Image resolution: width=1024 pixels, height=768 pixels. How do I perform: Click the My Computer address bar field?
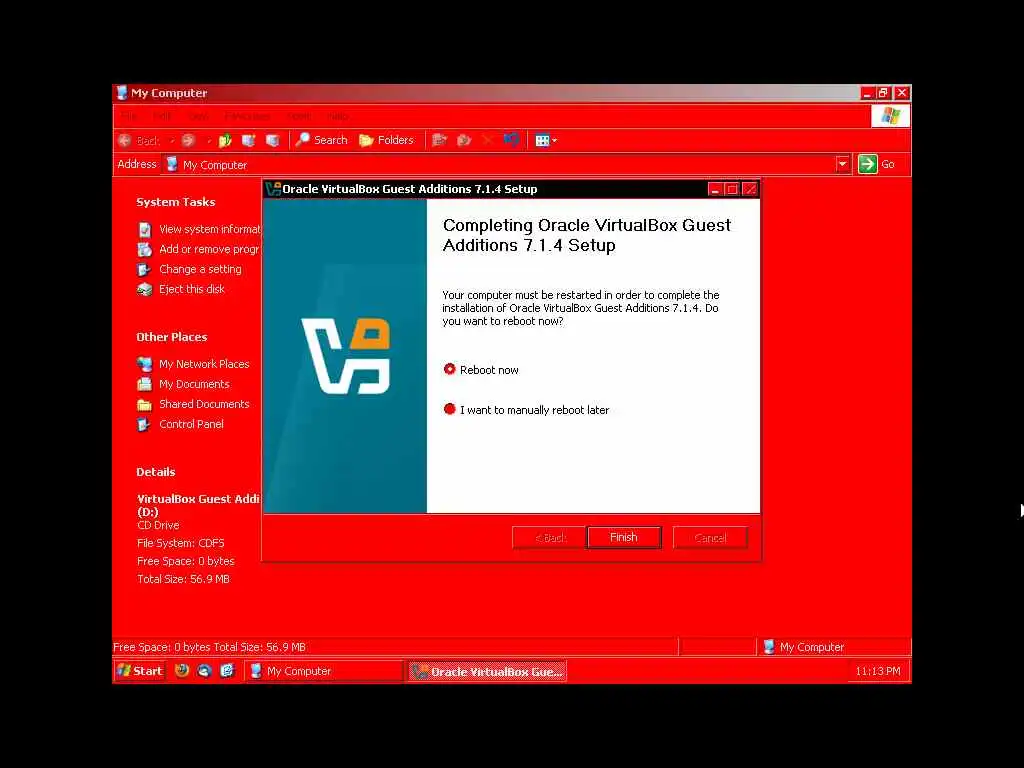click(x=500, y=165)
